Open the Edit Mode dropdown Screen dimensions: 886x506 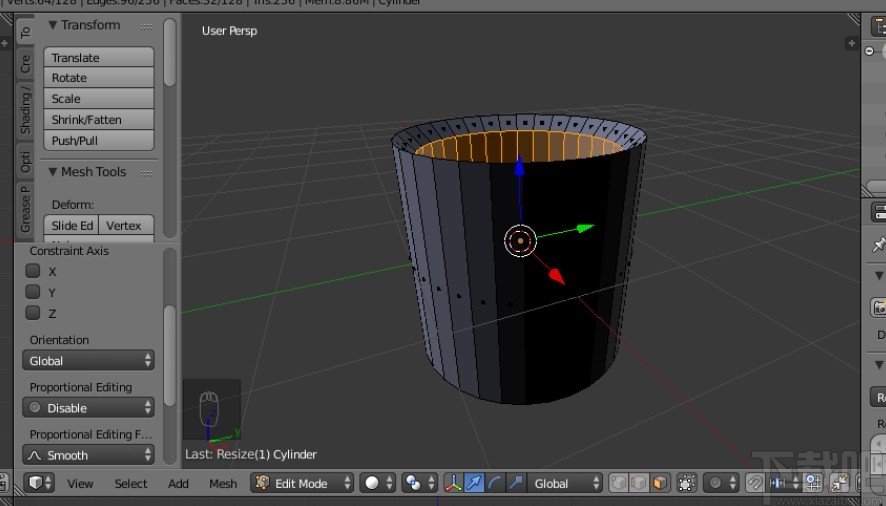[303, 483]
